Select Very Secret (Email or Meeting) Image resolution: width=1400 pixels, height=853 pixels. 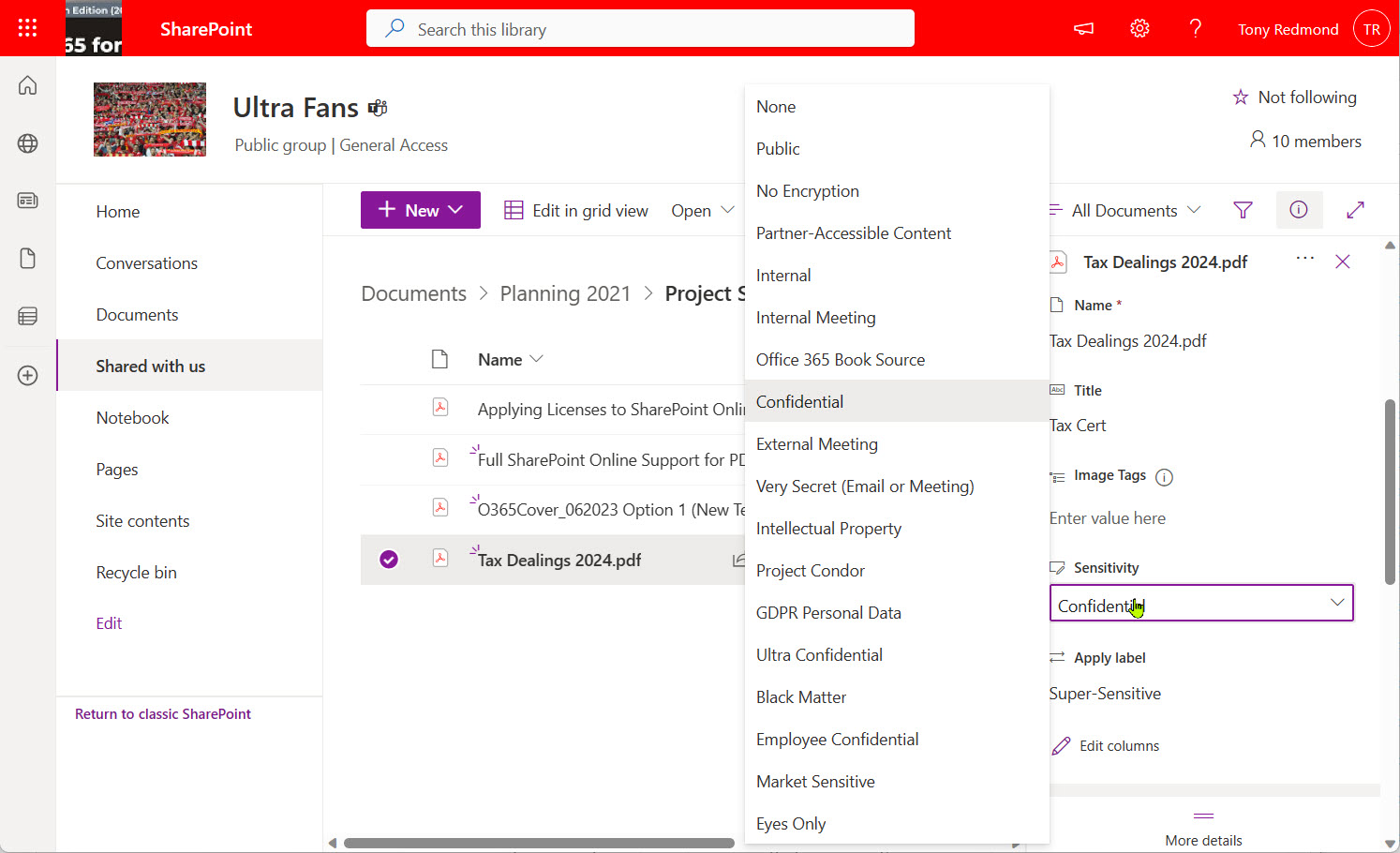pyautogui.click(x=897, y=486)
